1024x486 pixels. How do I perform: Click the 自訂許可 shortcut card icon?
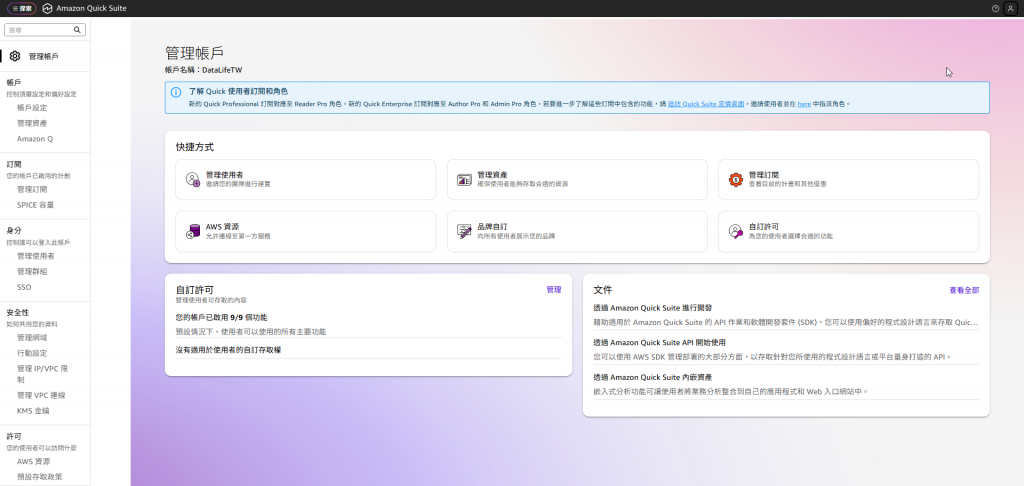click(x=736, y=231)
